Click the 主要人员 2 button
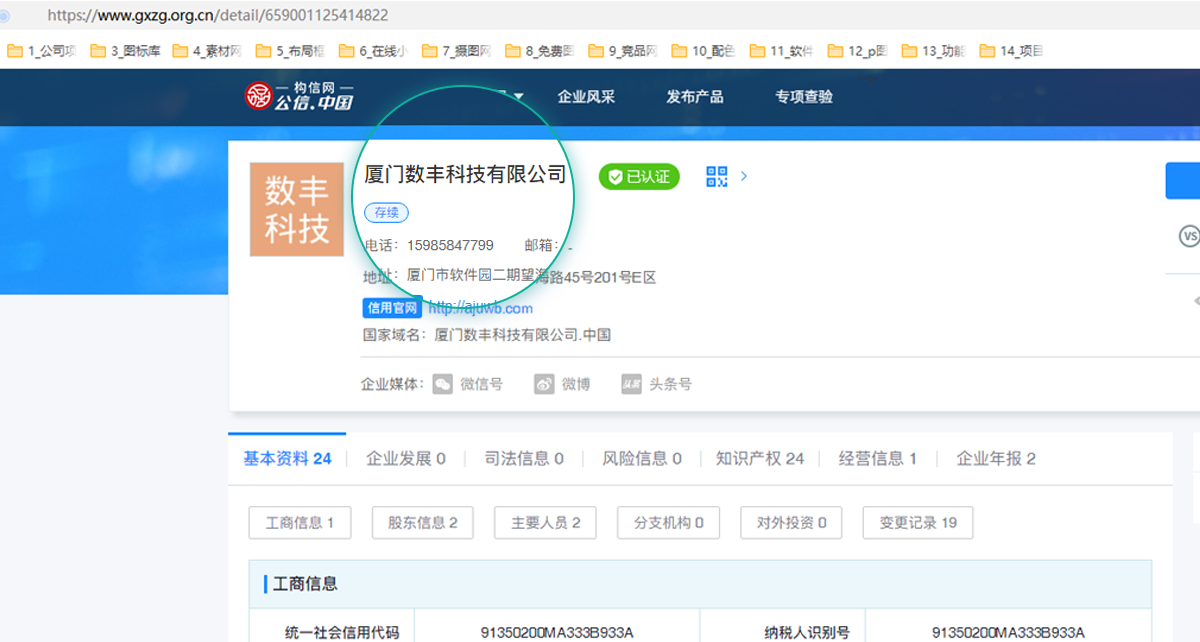The image size is (1200, 642). click(546, 522)
